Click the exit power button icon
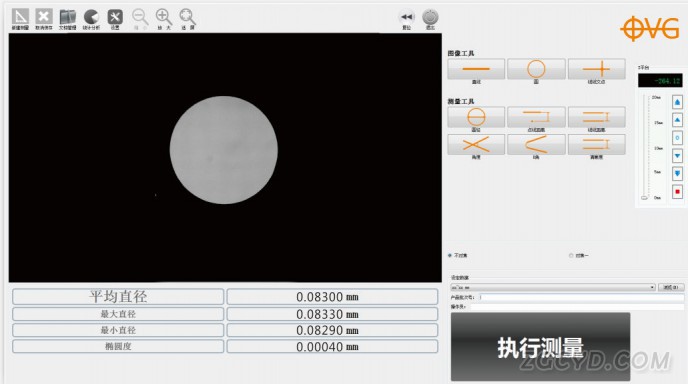This screenshot has width=688, height=384. pos(430,17)
